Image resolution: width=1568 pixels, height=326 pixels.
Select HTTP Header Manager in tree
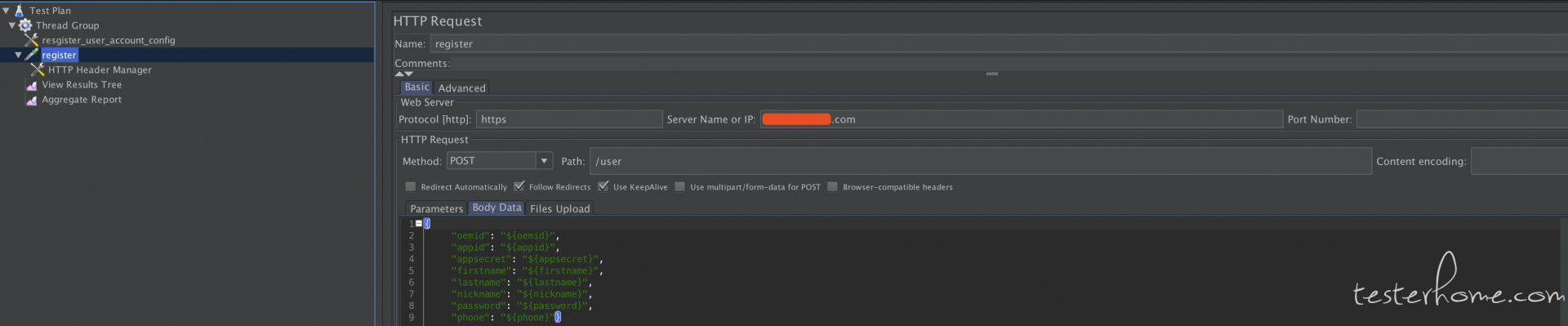[100, 69]
